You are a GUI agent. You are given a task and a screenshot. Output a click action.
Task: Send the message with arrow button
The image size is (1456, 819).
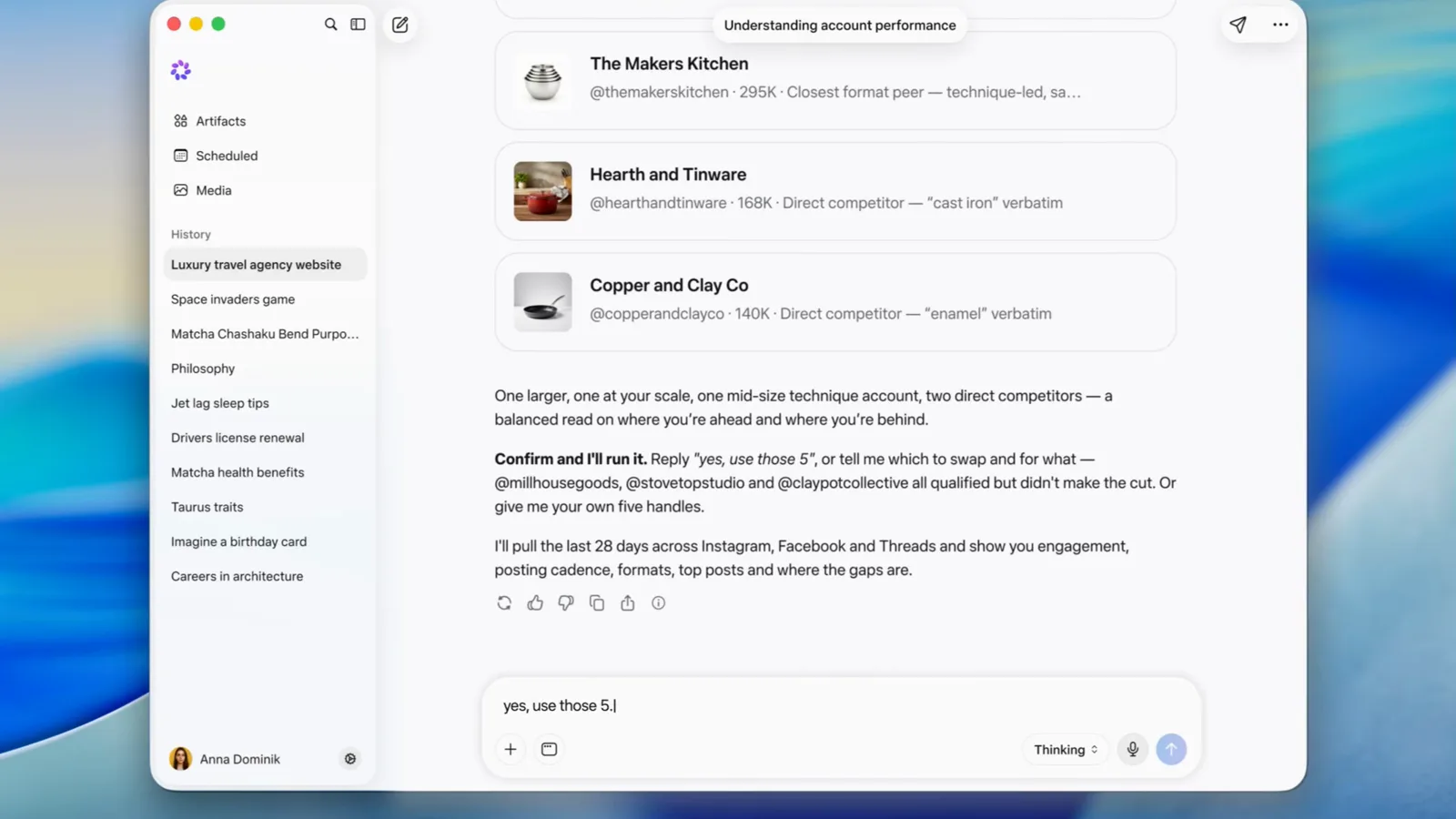tap(1171, 749)
